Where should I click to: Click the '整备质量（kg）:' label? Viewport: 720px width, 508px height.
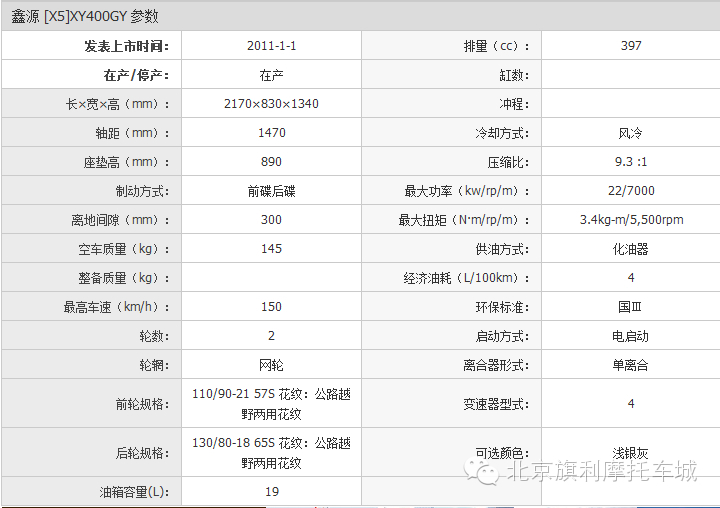pyautogui.click(x=124, y=277)
